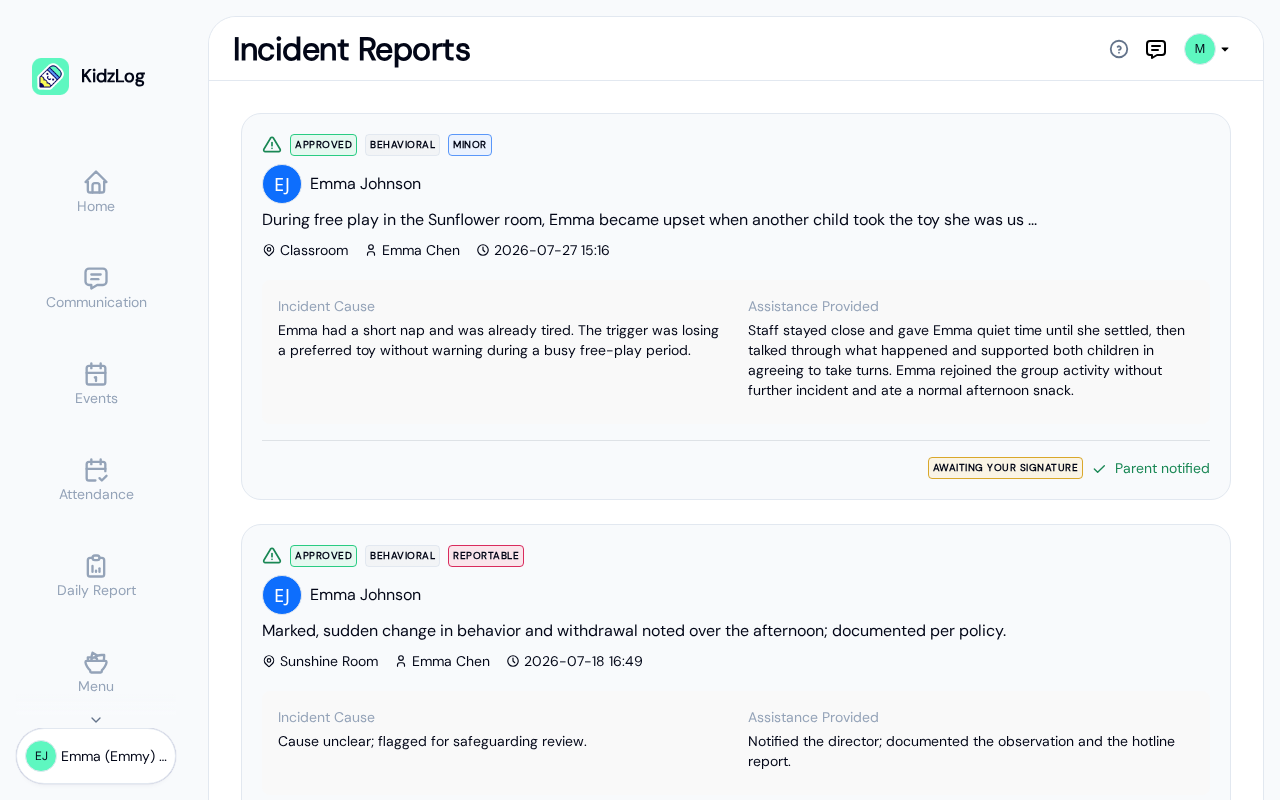Click the Incident Reports page heading
Screen dimensions: 1280x800
351,49
